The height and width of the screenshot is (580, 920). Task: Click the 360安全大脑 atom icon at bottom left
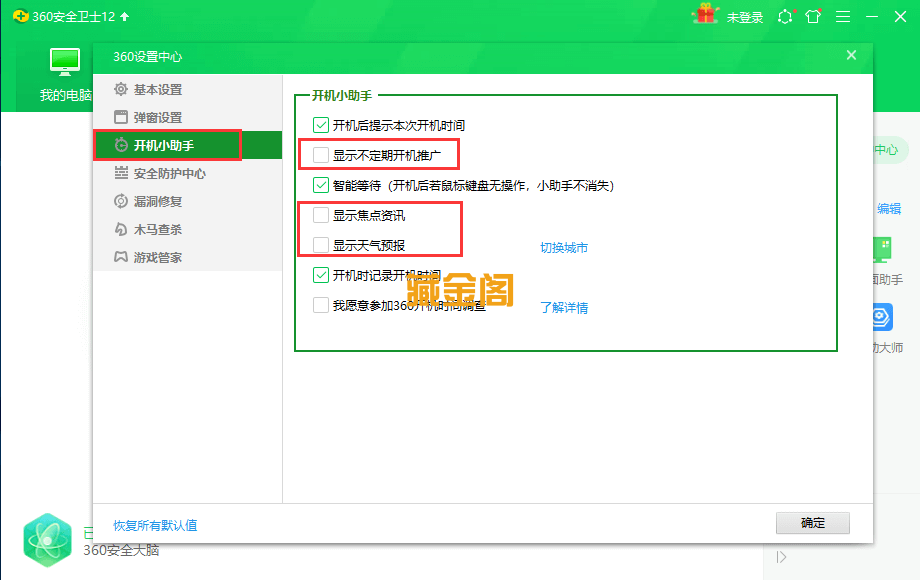[47, 538]
